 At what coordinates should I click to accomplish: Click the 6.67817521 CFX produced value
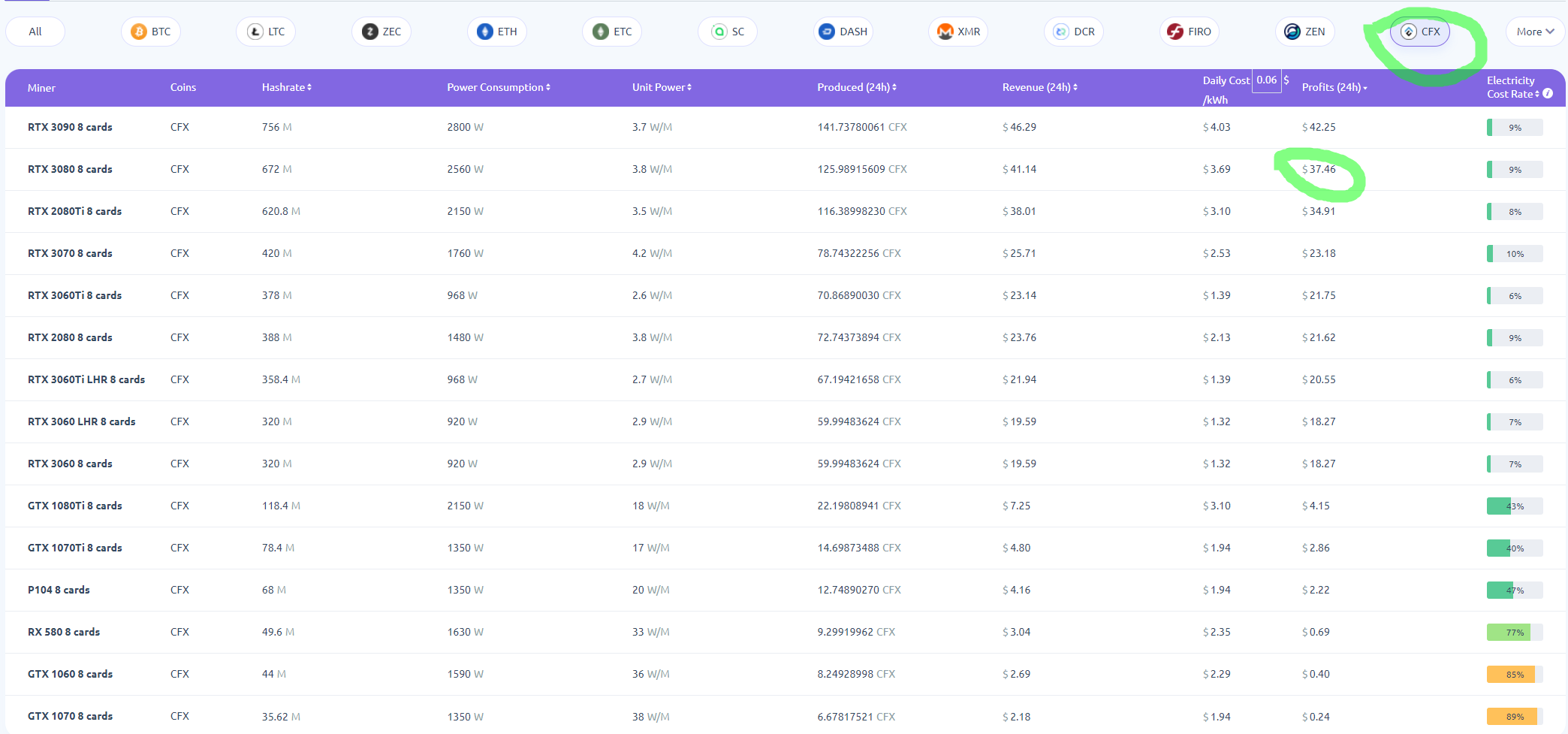coord(856,716)
